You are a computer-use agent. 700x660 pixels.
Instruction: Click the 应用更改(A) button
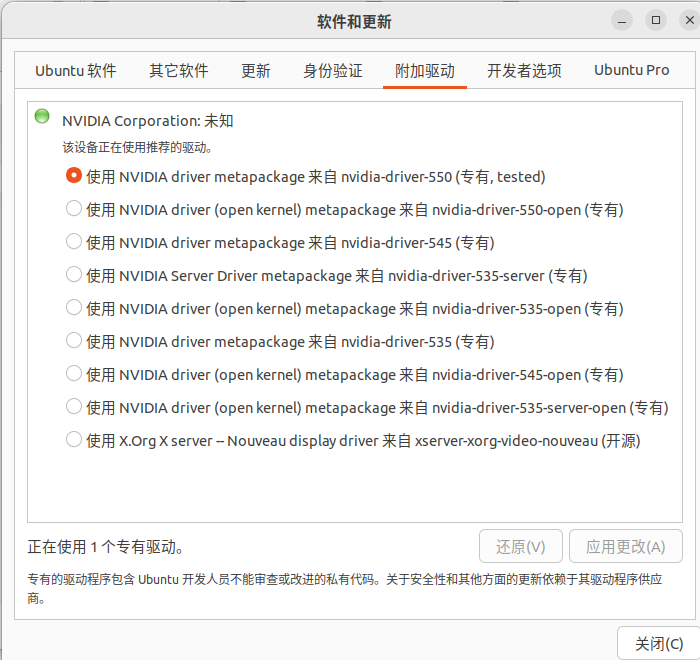coord(625,546)
